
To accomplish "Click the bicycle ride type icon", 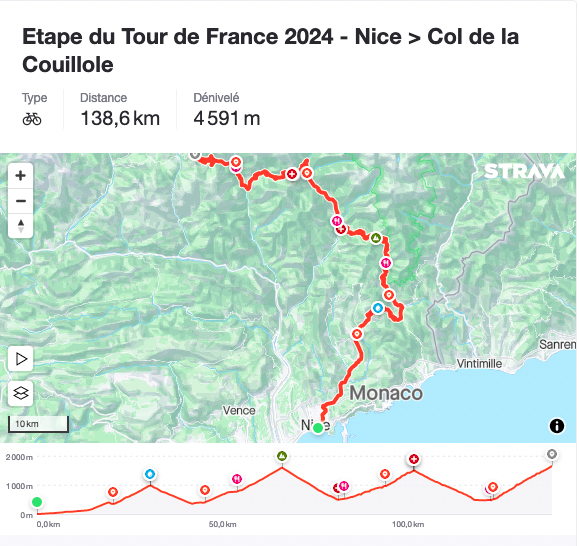I will [32, 119].
